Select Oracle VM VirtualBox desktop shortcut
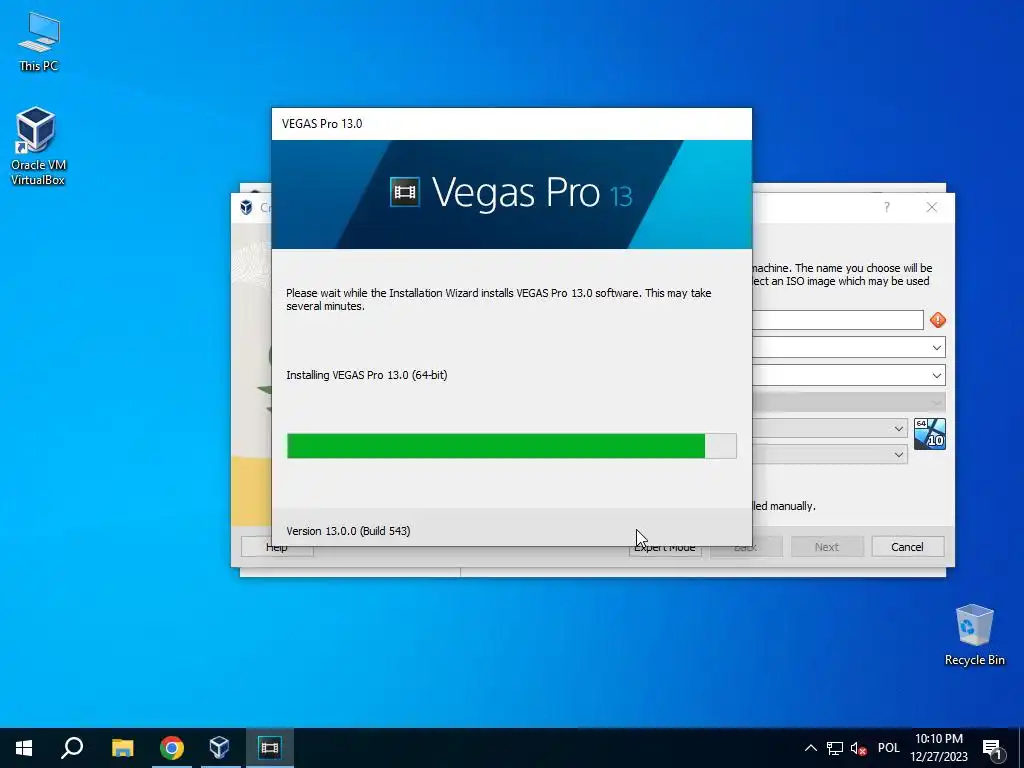1024x768 pixels. pyautogui.click(x=37, y=146)
